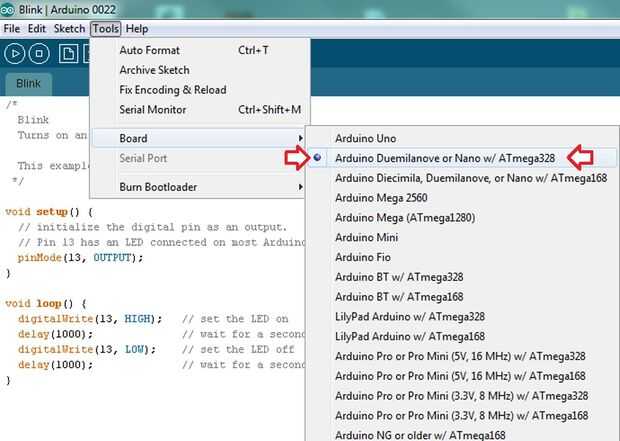The image size is (620, 441).
Task: Select Arduino Uno board
Action: pyautogui.click(x=462, y=138)
